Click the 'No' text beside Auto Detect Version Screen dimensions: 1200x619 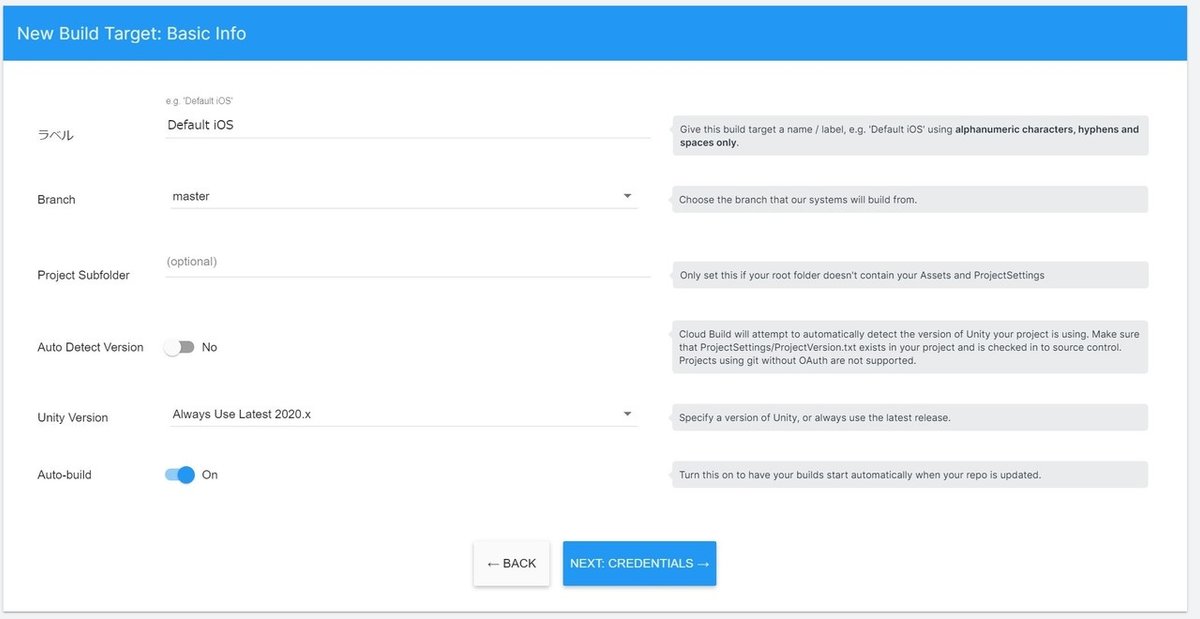pos(209,347)
